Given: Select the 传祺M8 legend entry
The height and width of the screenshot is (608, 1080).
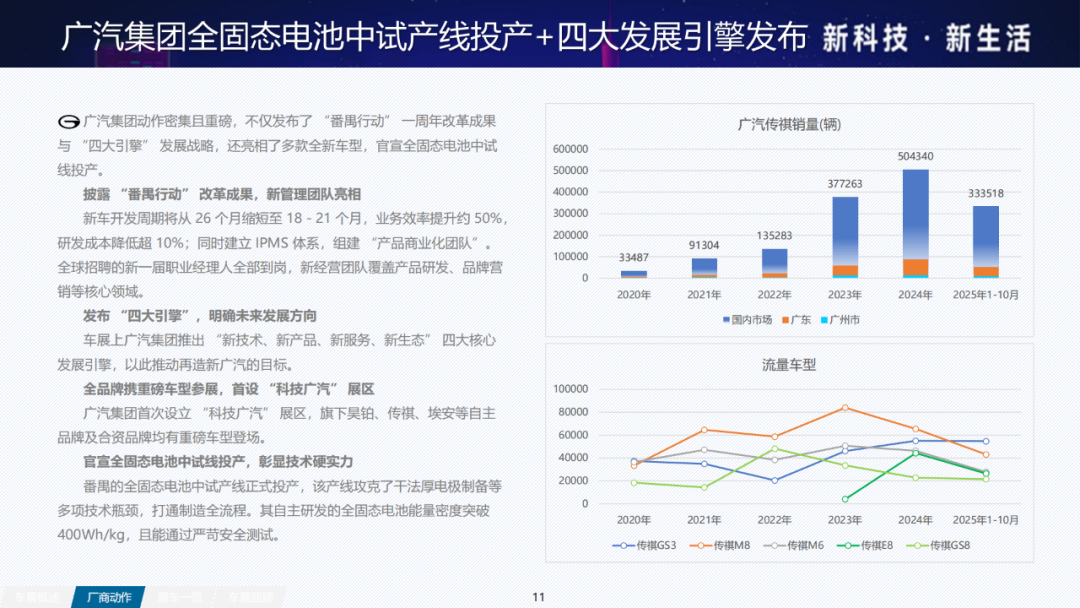Looking at the screenshot, I should point(720,545).
